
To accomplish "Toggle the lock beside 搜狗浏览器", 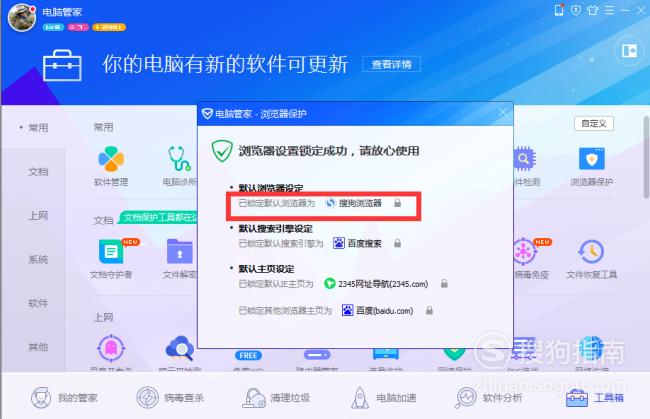I will tap(397, 203).
